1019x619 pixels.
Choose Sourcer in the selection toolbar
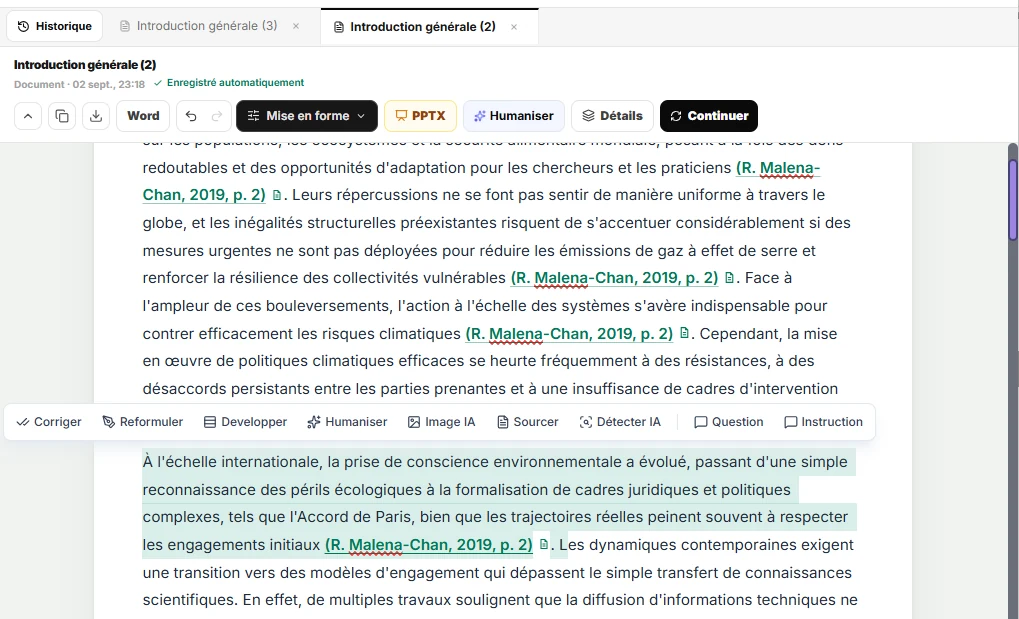click(x=528, y=422)
